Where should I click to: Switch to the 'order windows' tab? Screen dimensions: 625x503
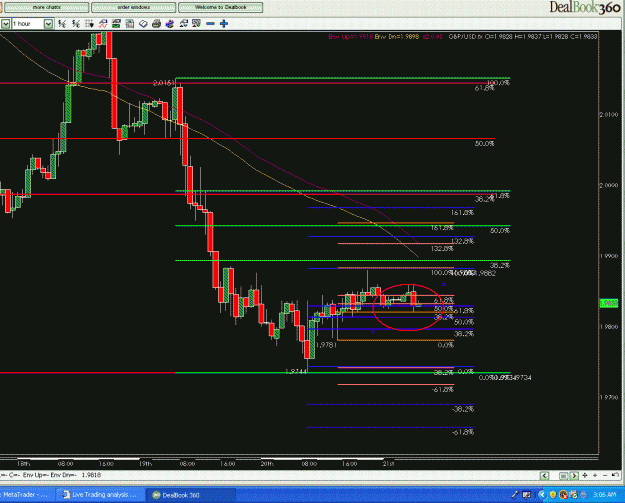point(133,8)
